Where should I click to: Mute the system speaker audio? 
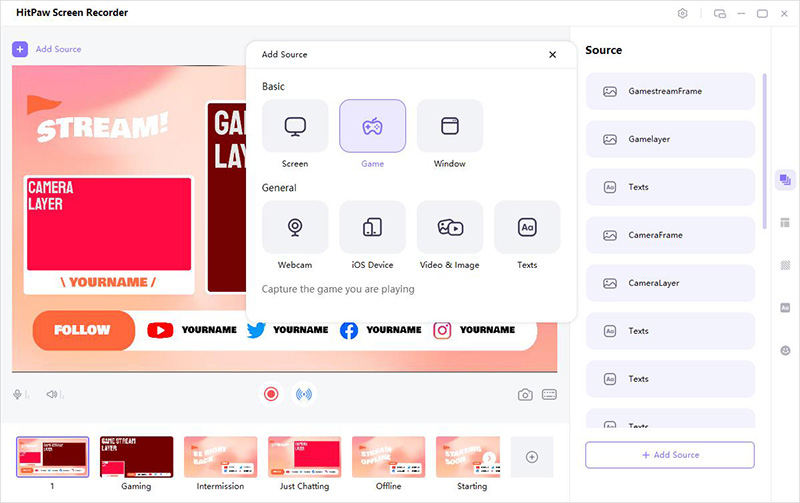click(x=52, y=394)
